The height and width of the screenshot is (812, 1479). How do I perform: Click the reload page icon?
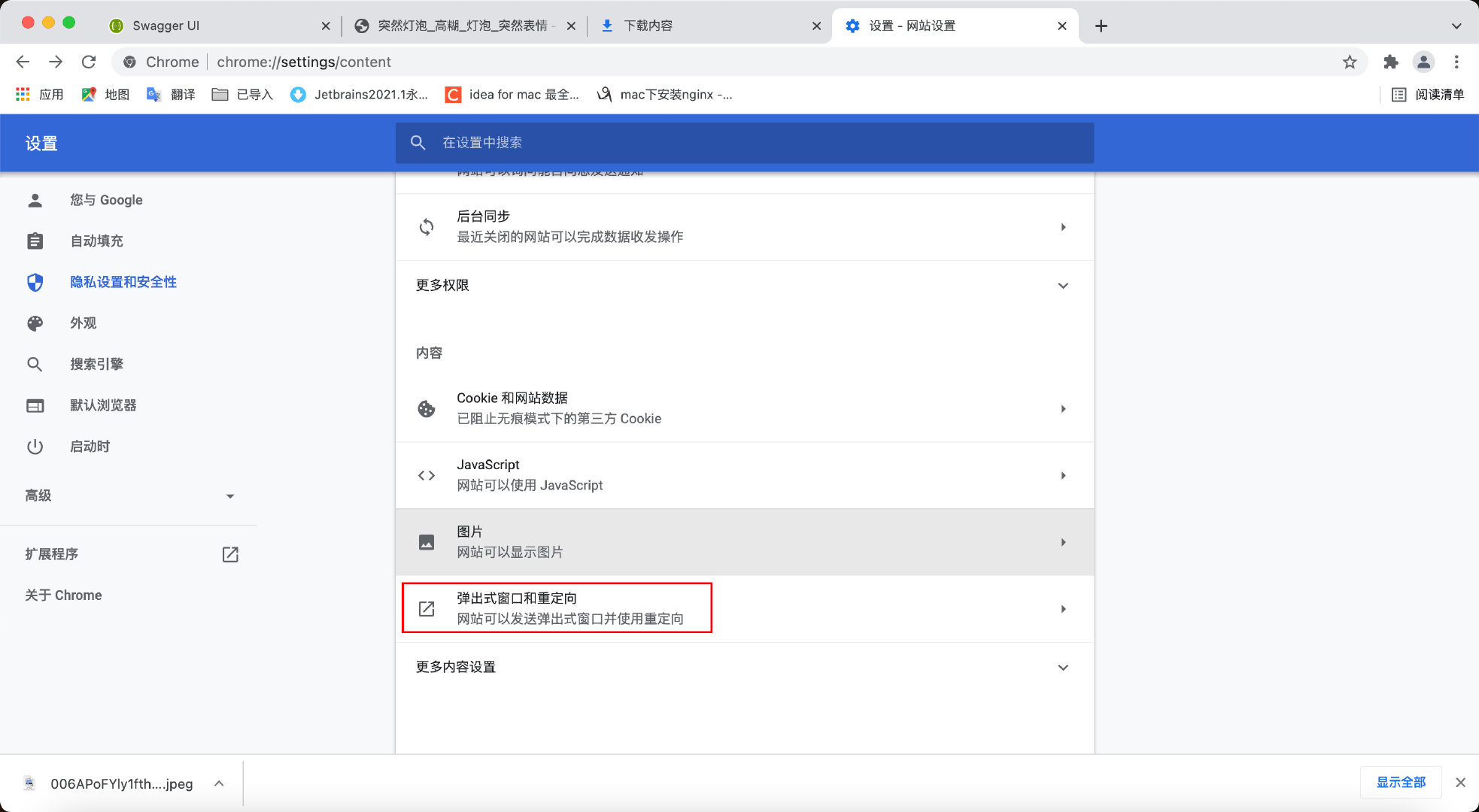pyautogui.click(x=89, y=62)
